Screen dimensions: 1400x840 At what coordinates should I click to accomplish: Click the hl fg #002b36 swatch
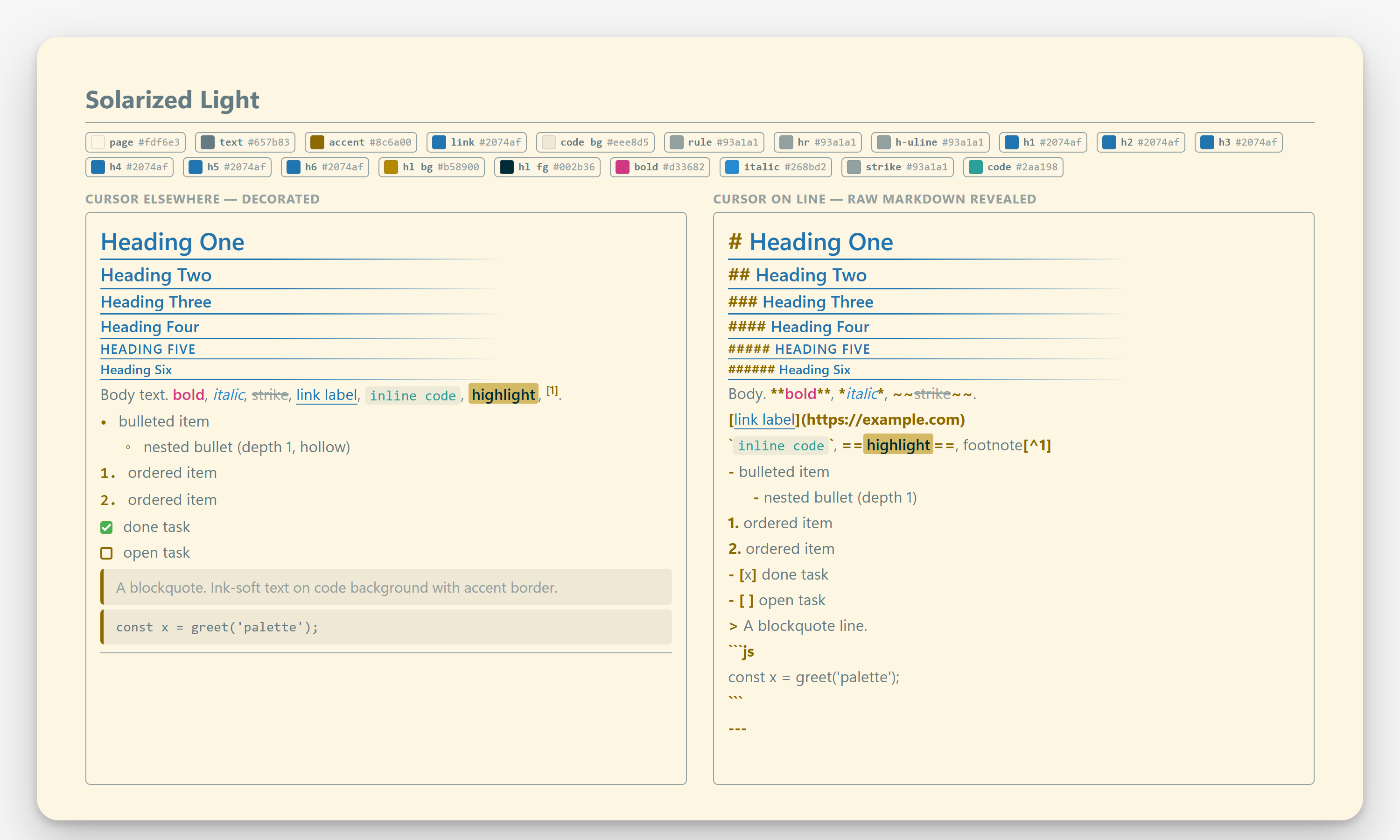tap(547, 167)
